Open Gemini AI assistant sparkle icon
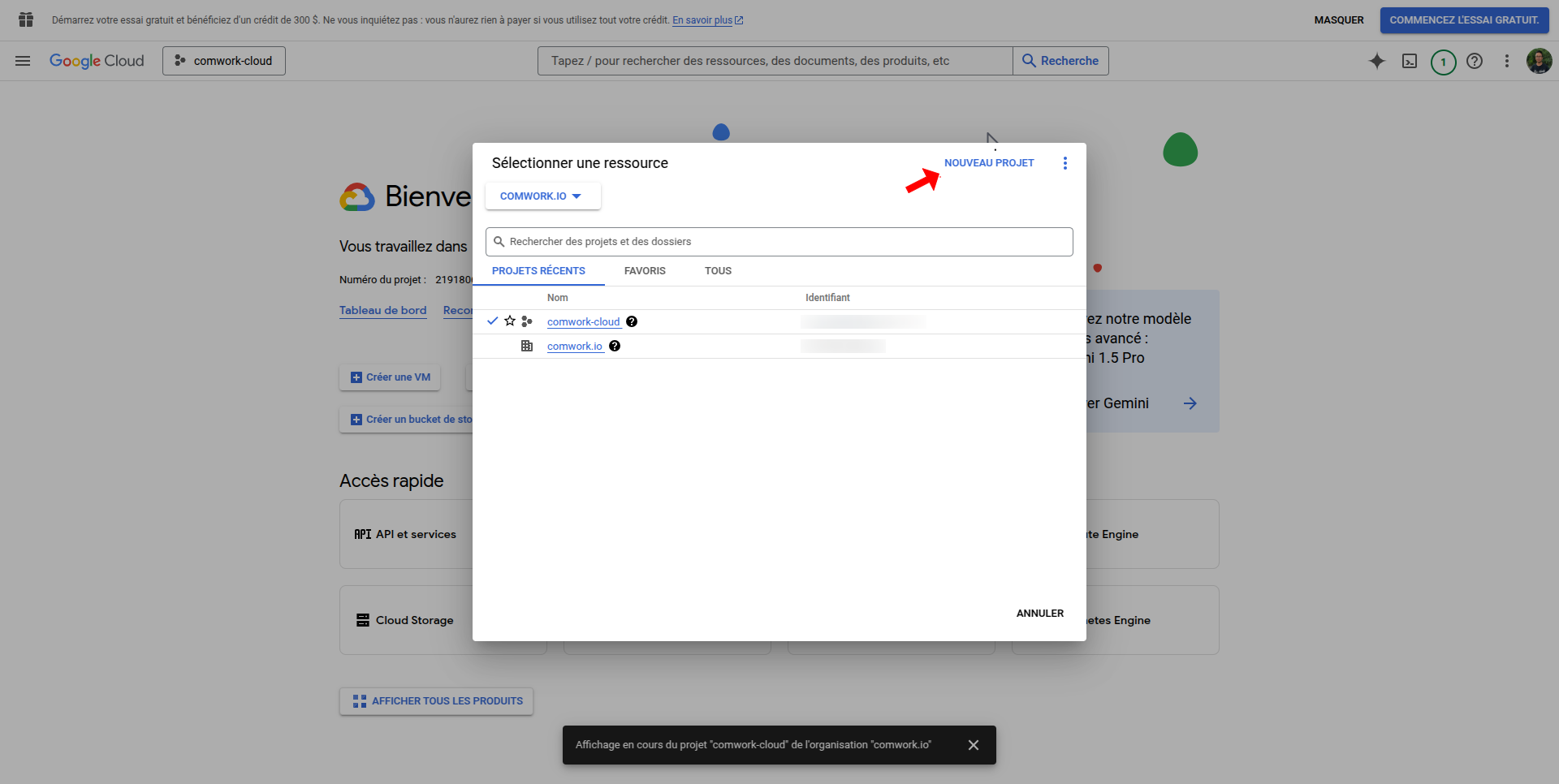The image size is (1559, 784). 1377,61
